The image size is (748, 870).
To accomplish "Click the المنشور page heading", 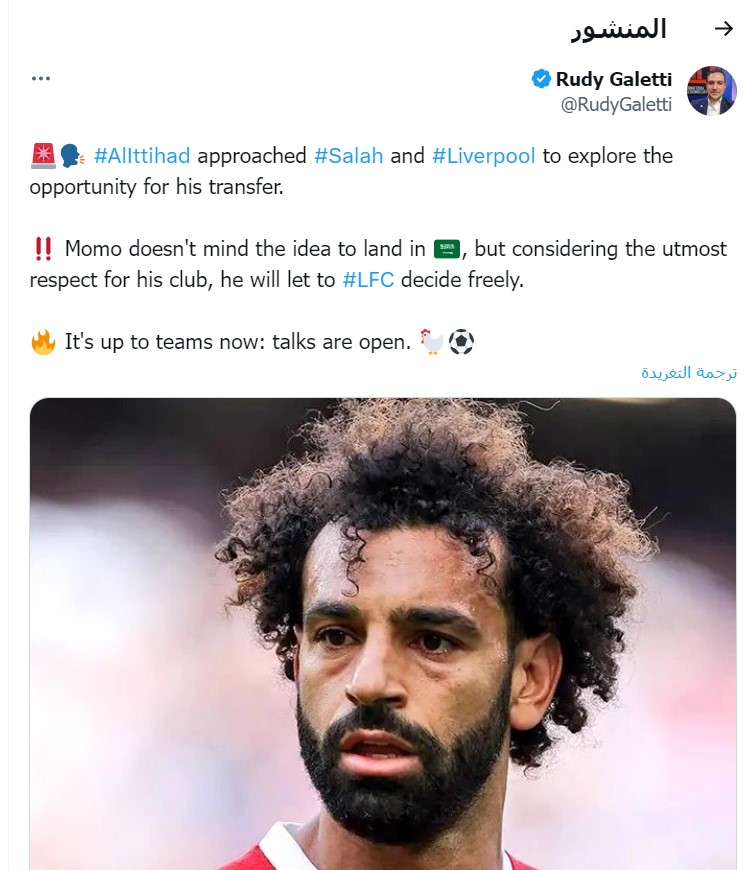I will point(618,29).
